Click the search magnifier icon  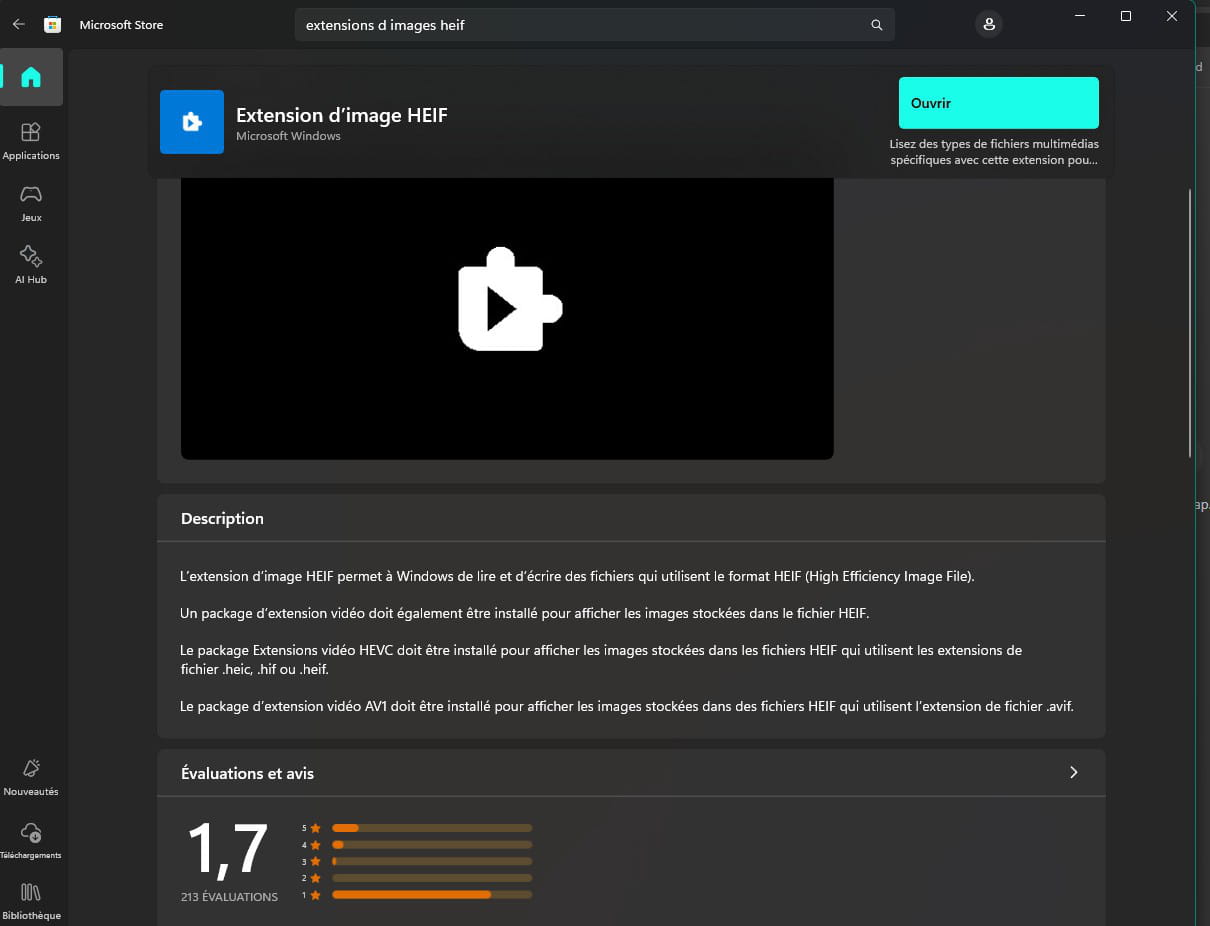pos(876,25)
